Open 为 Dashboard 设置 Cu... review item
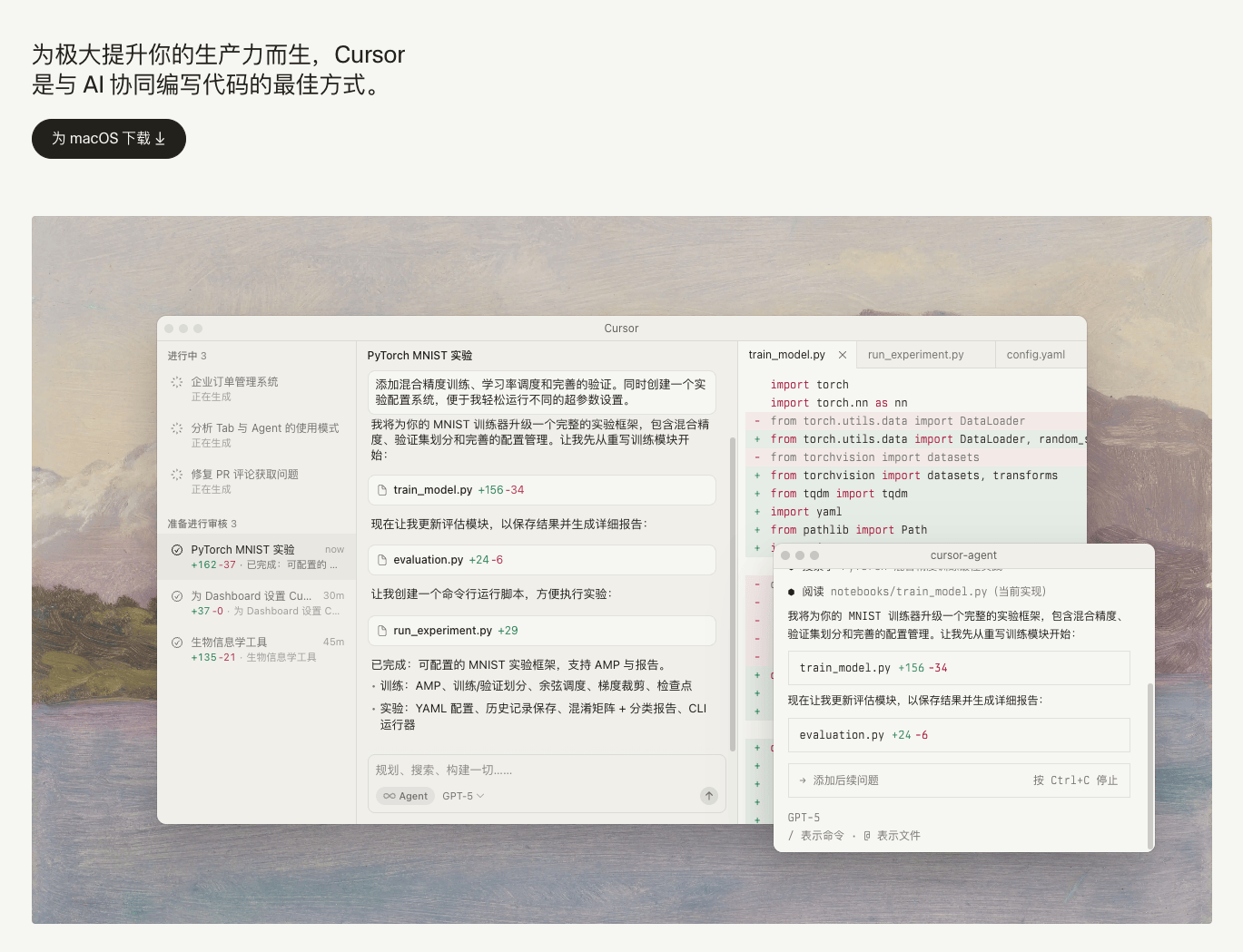This screenshot has height=952, width=1243. (x=257, y=603)
